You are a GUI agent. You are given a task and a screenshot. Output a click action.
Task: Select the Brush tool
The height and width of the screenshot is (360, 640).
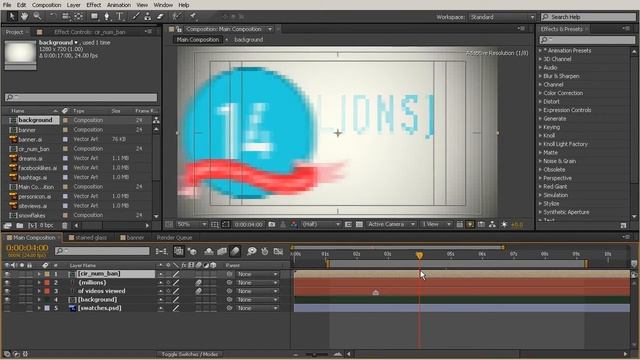pyautogui.click(x=136, y=16)
